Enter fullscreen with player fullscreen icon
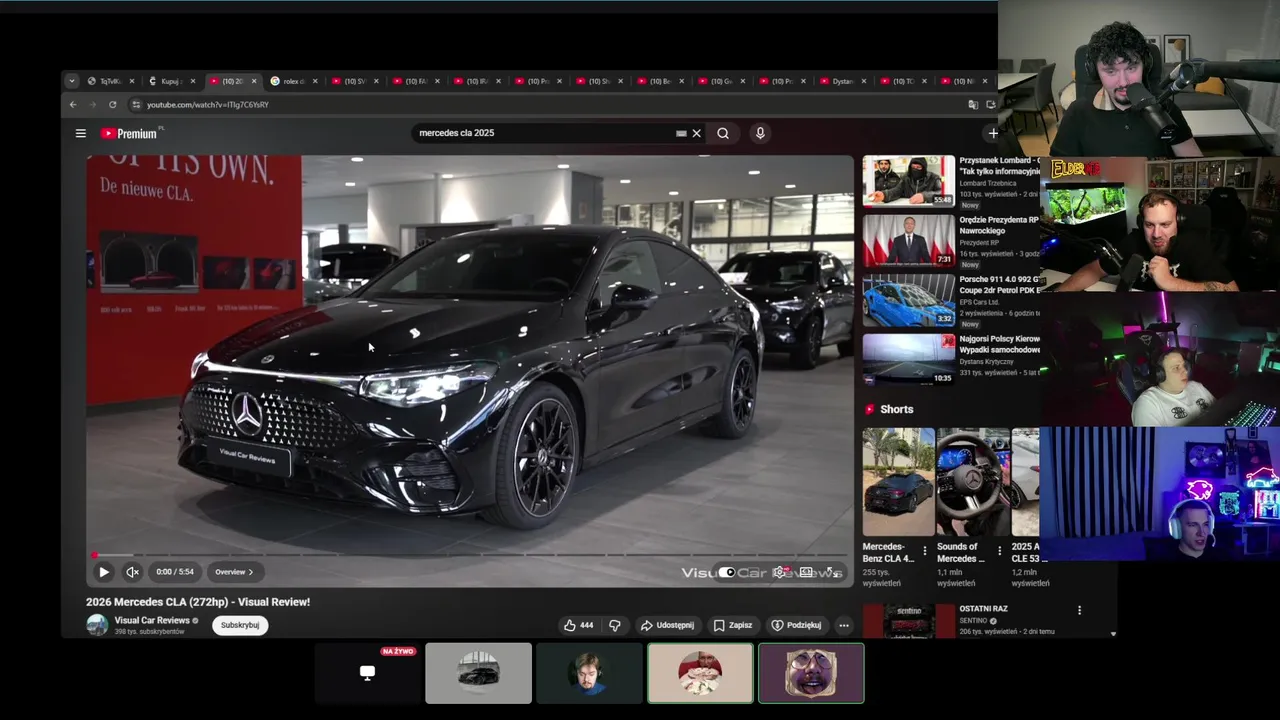 pos(835,572)
